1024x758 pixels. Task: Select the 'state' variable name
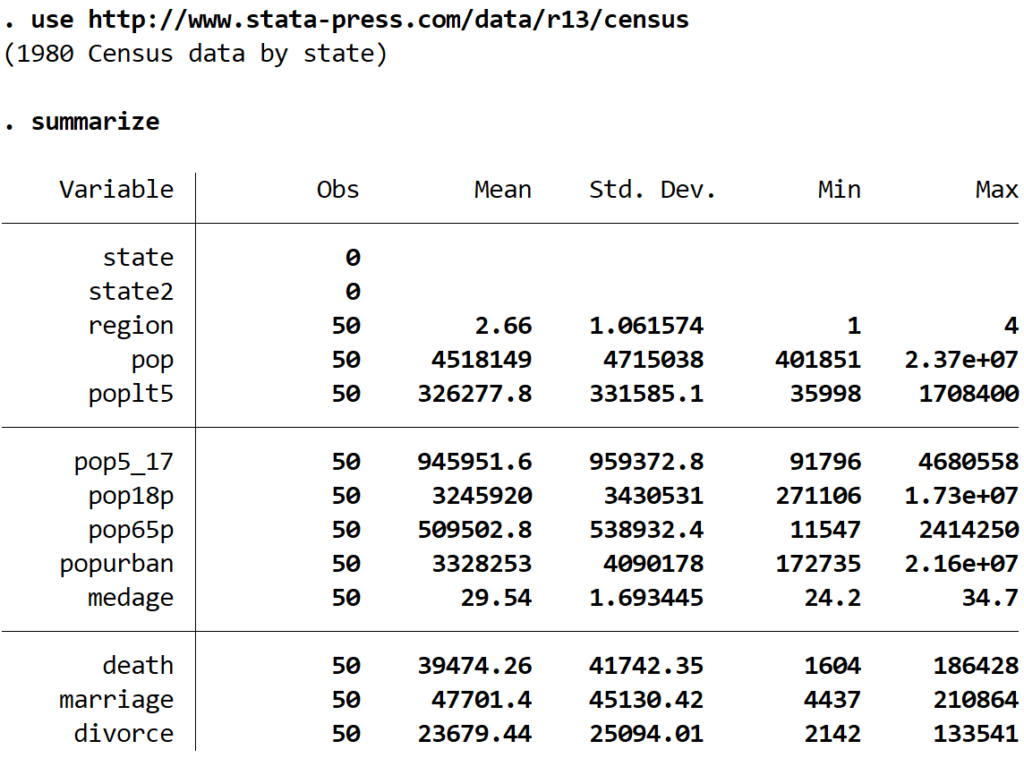138,257
